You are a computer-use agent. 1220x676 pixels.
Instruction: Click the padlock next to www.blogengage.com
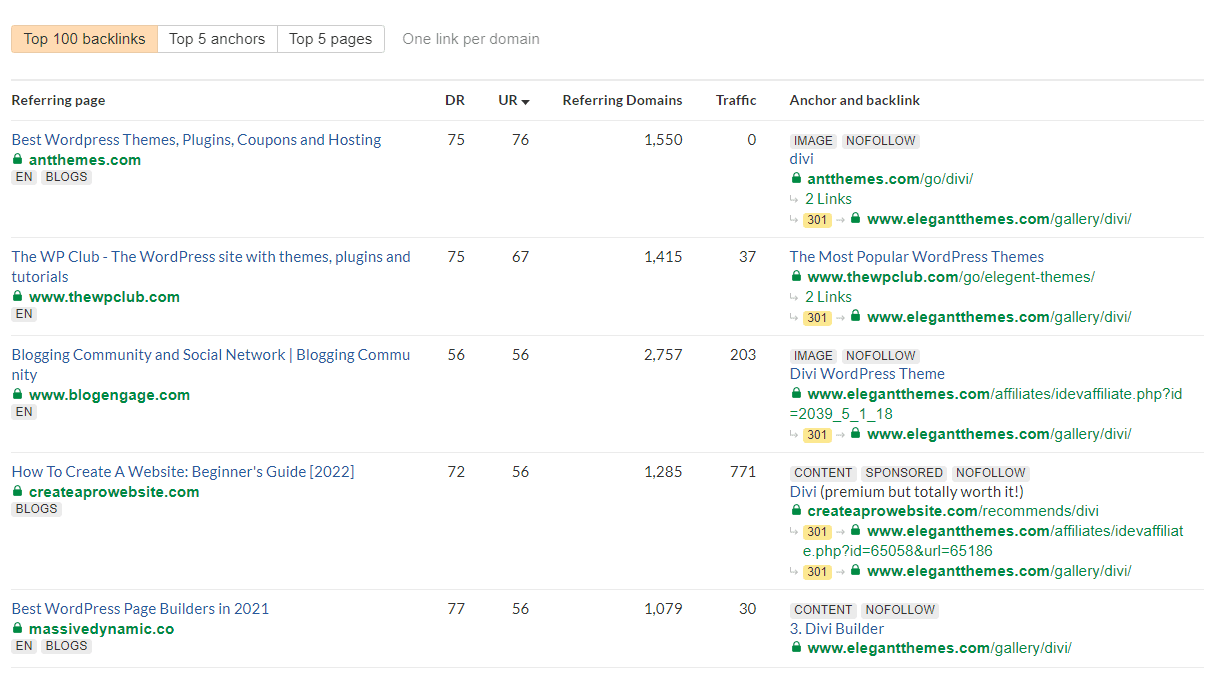[x=17, y=395]
